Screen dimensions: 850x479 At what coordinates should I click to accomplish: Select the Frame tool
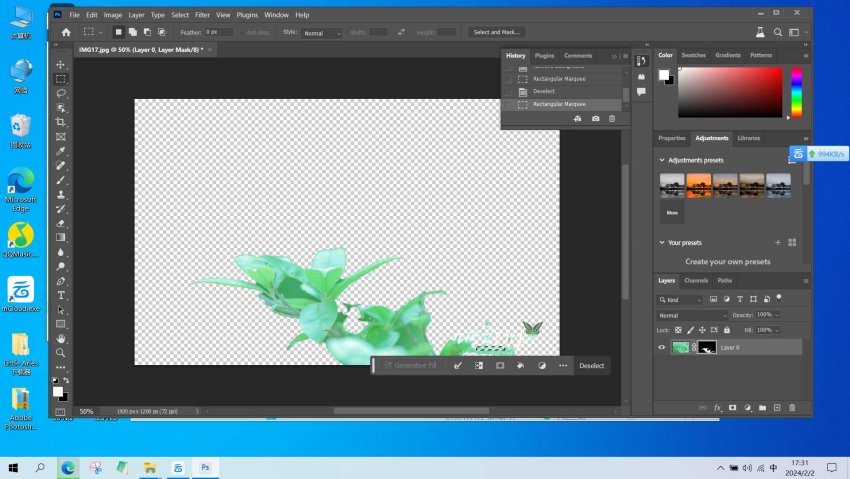coord(61,137)
